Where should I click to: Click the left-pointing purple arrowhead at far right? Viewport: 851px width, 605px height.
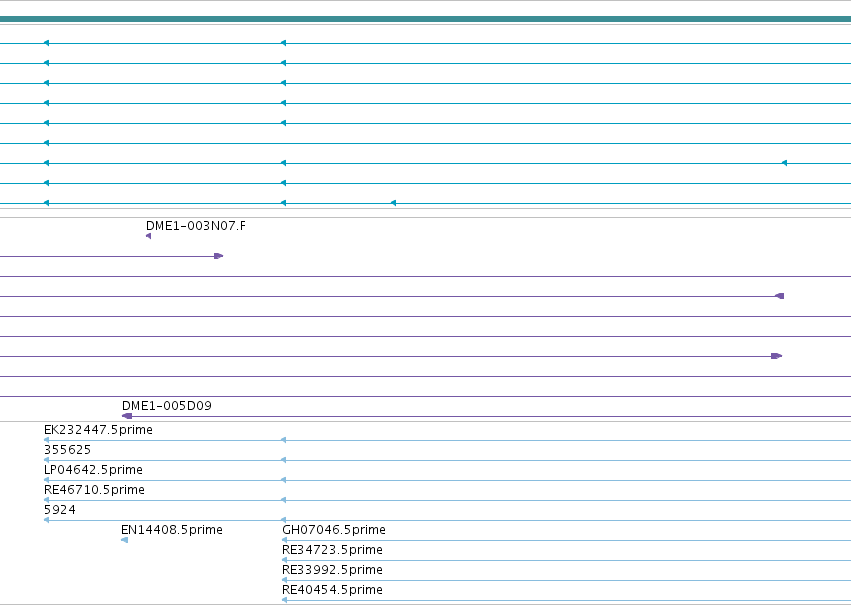click(779, 296)
